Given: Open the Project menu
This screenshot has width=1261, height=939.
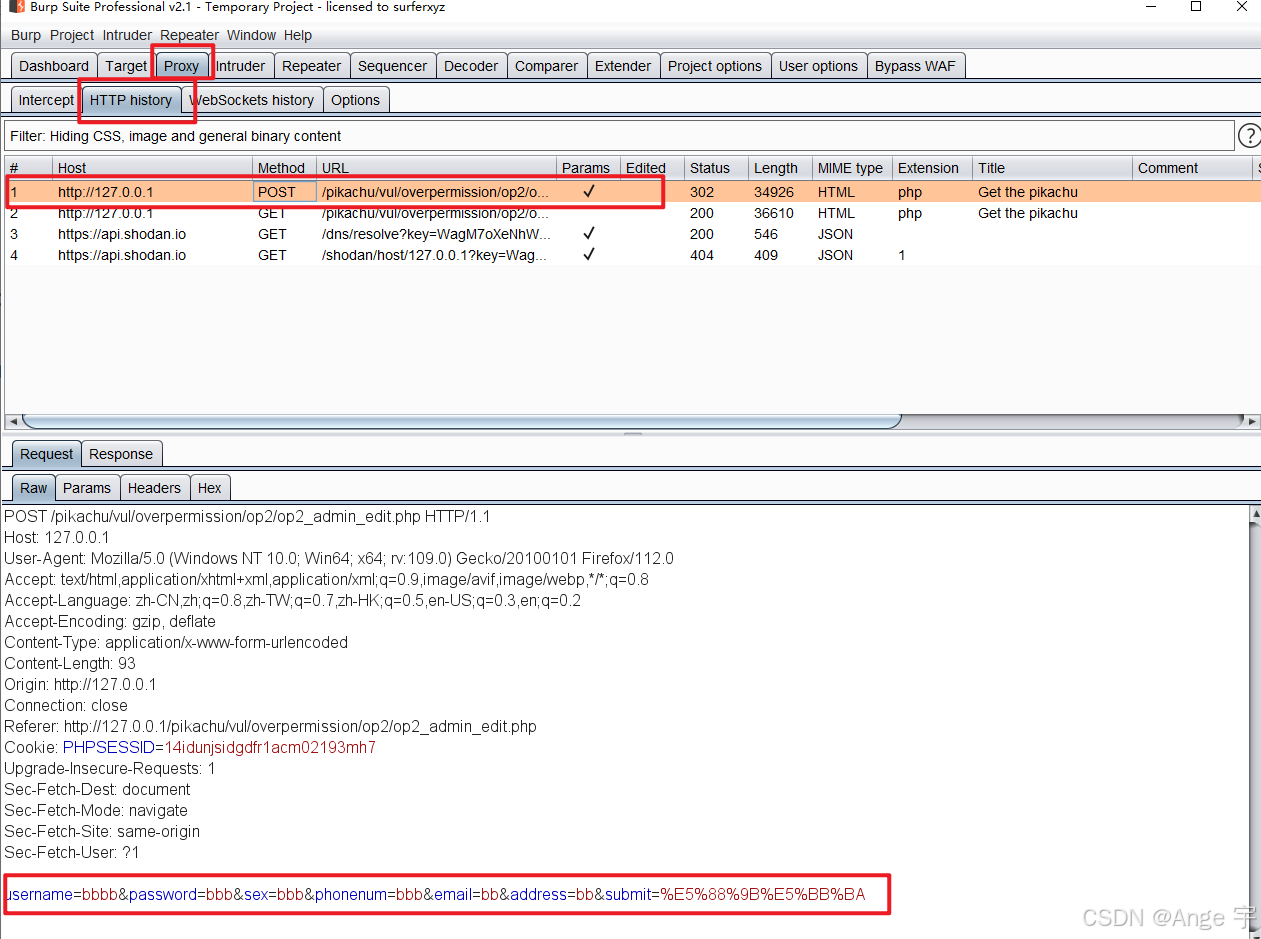Looking at the screenshot, I should pyautogui.click(x=72, y=35).
